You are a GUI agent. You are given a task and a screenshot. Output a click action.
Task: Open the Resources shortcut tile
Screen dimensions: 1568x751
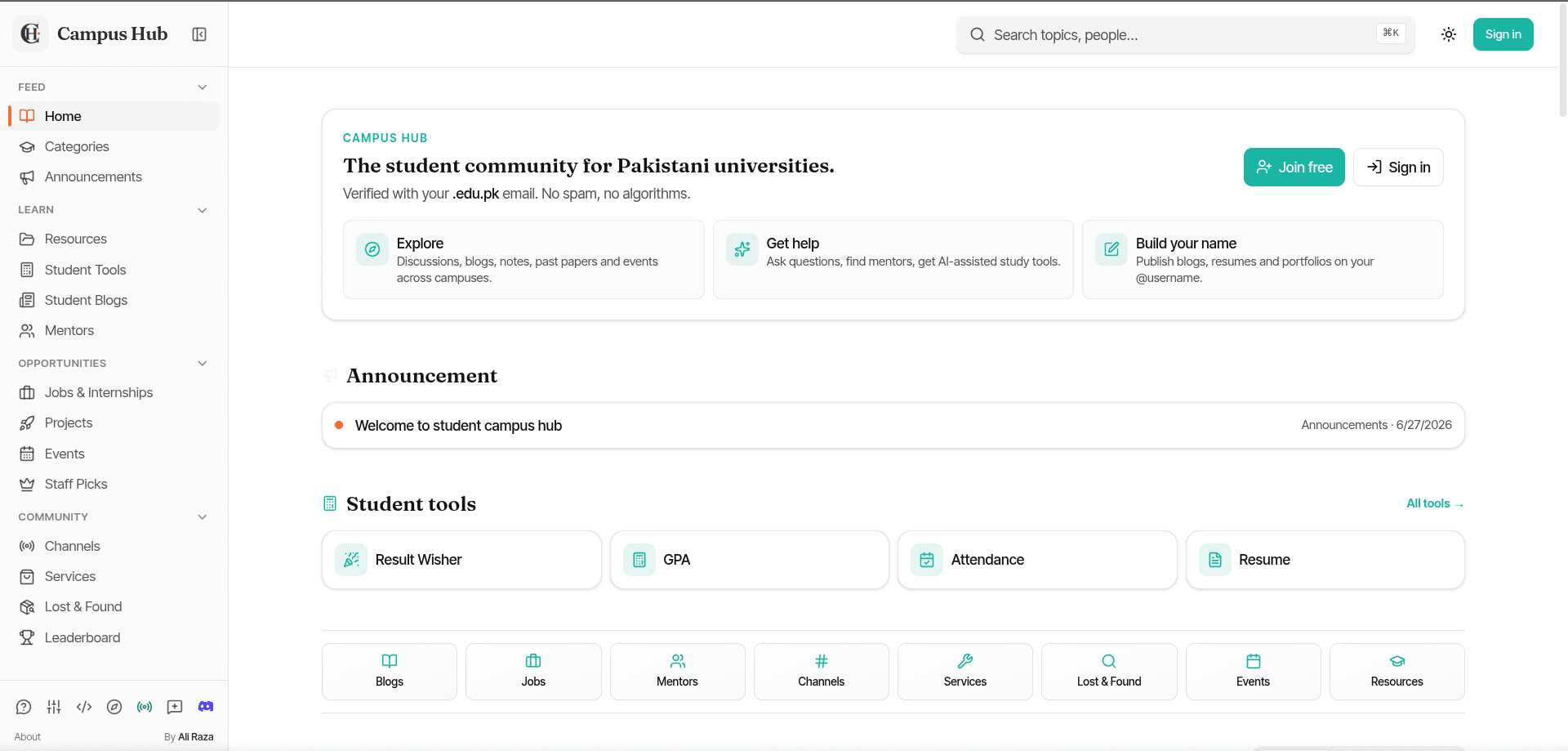click(1397, 672)
